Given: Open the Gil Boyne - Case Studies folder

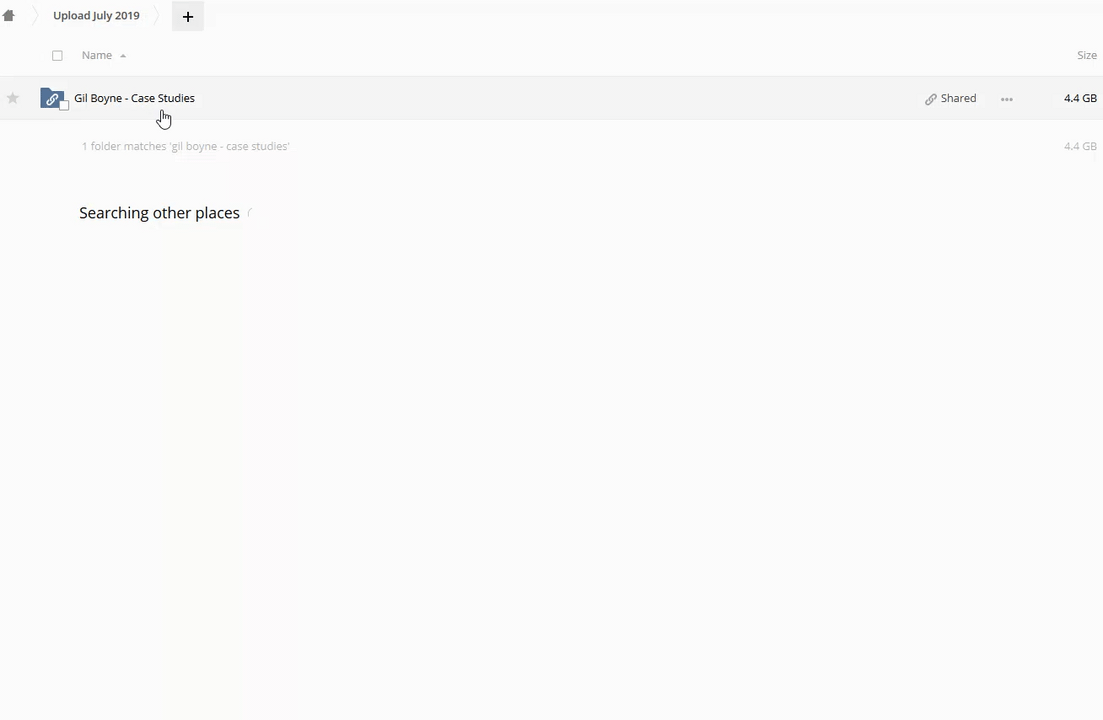Looking at the screenshot, I should tap(134, 98).
